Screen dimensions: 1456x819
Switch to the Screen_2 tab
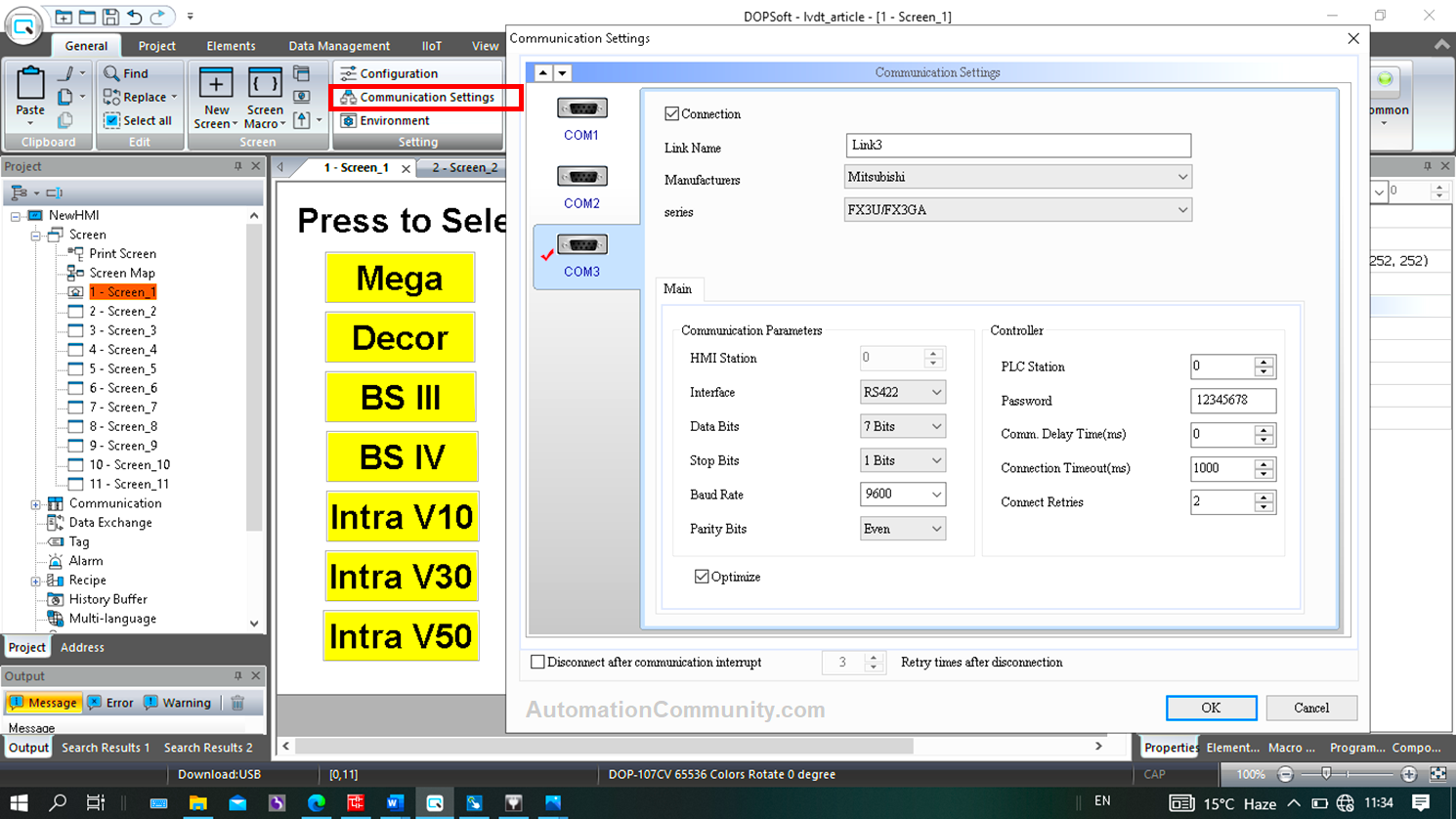[x=466, y=167]
